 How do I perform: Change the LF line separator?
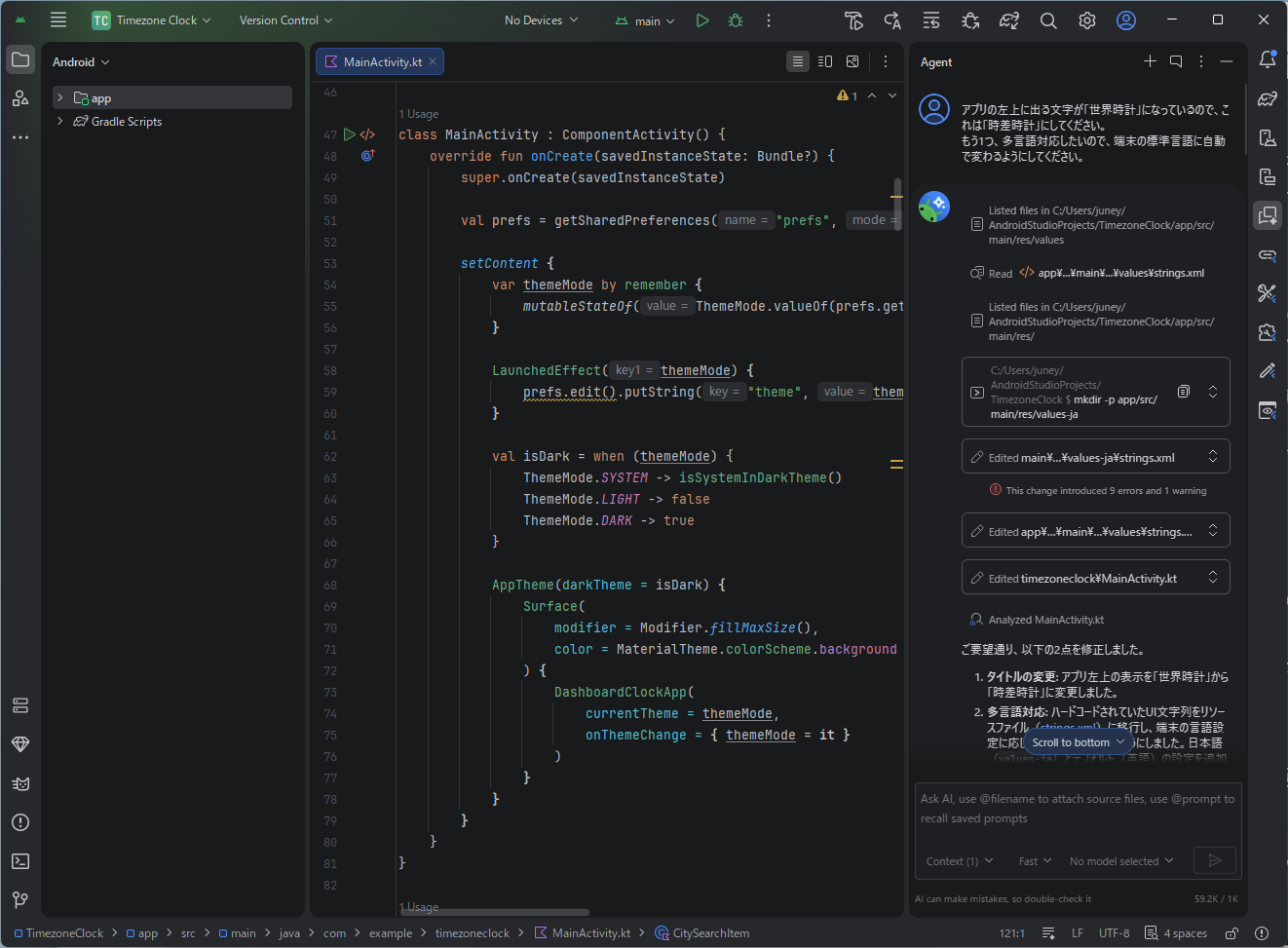point(1078,933)
